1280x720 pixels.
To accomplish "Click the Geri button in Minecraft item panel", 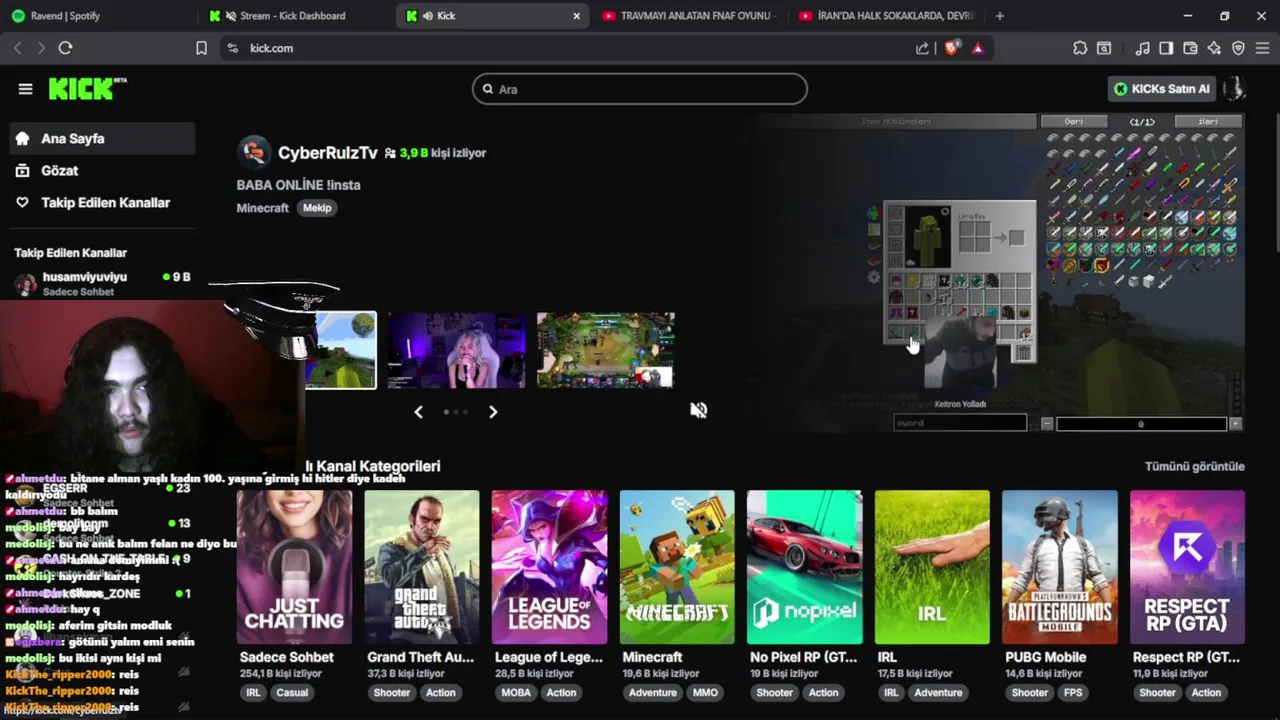I will pyautogui.click(x=1074, y=121).
